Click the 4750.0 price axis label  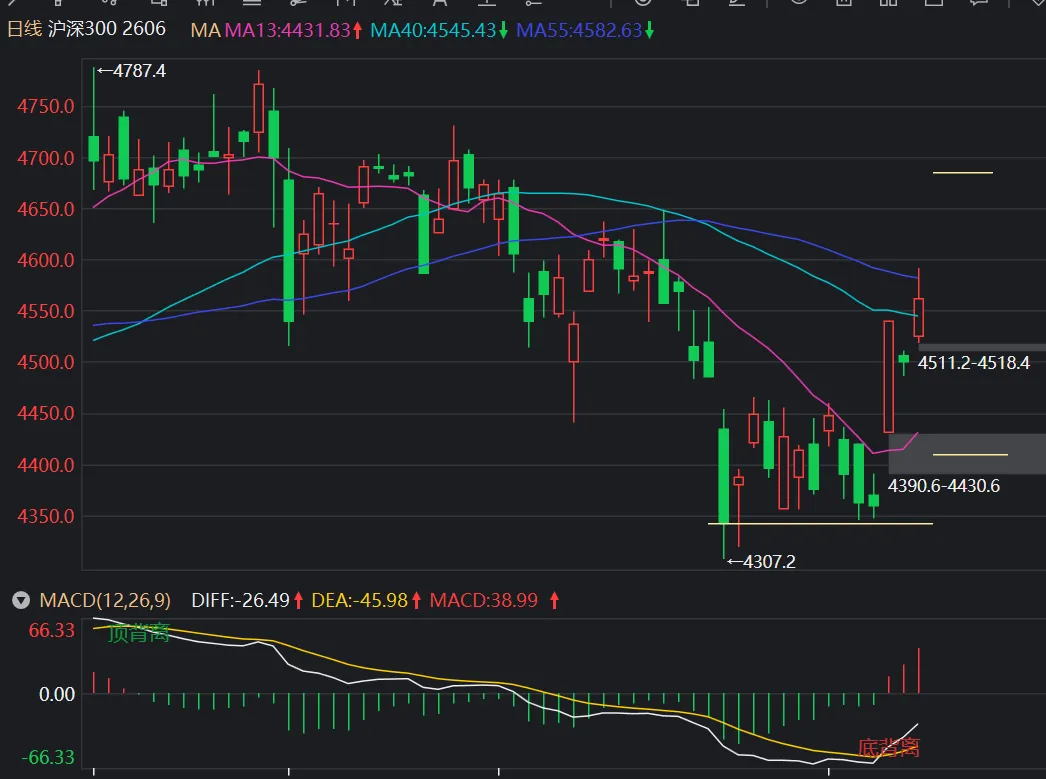(x=46, y=107)
